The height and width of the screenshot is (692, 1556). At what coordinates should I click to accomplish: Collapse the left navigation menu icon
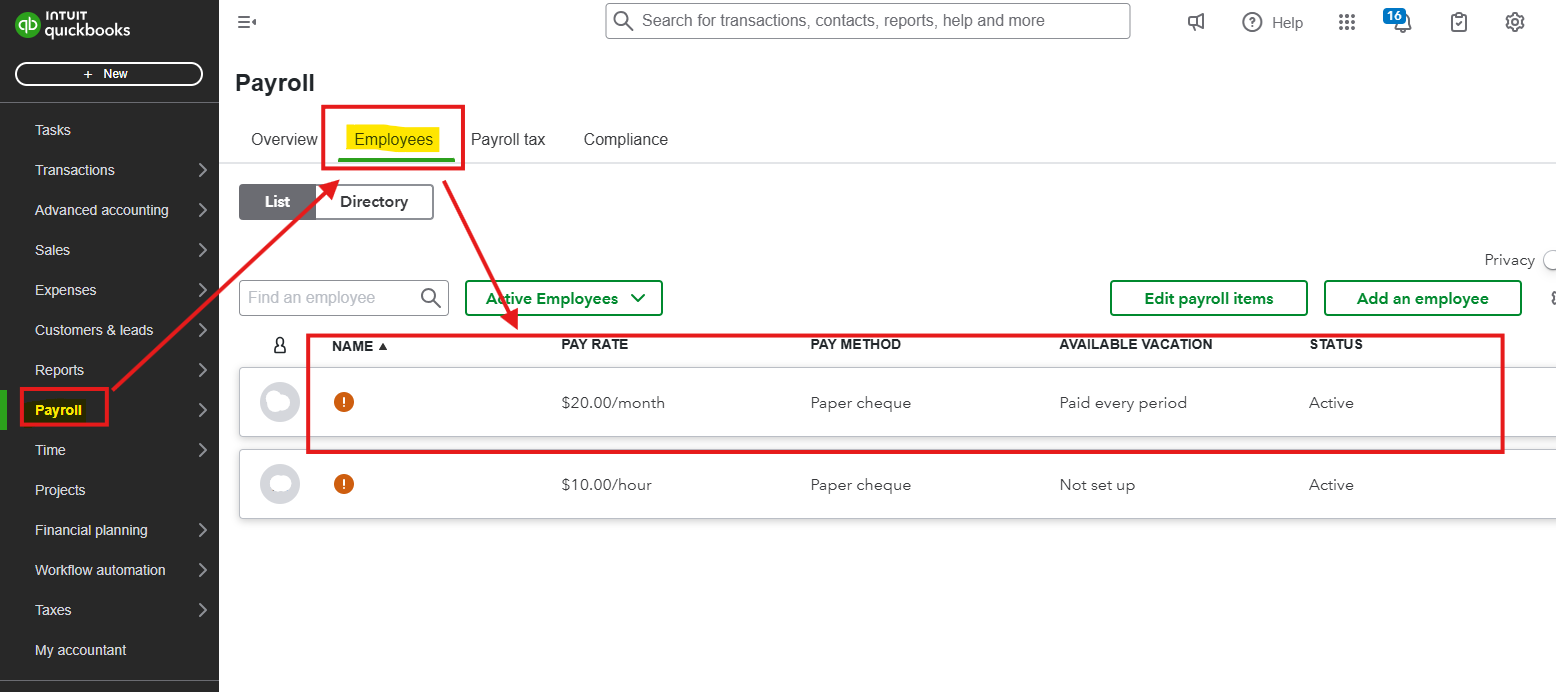coord(246,22)
